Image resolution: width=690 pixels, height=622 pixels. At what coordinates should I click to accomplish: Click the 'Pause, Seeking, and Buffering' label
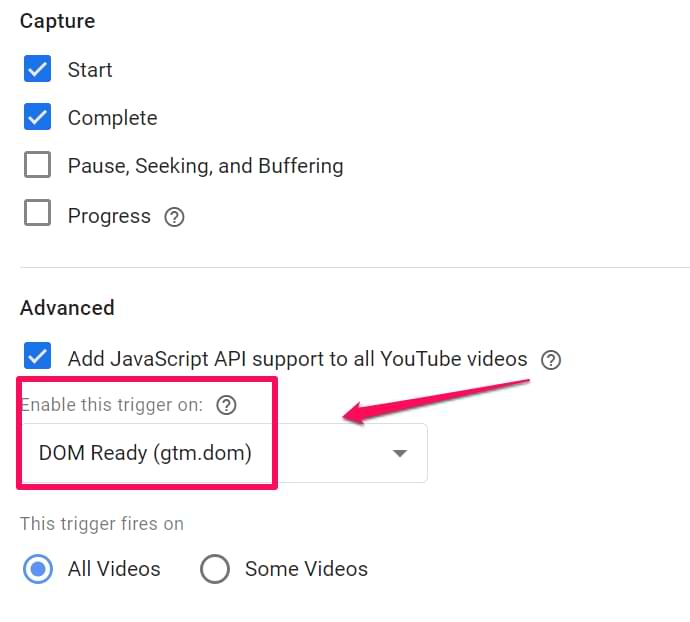(x=206, y=166)
